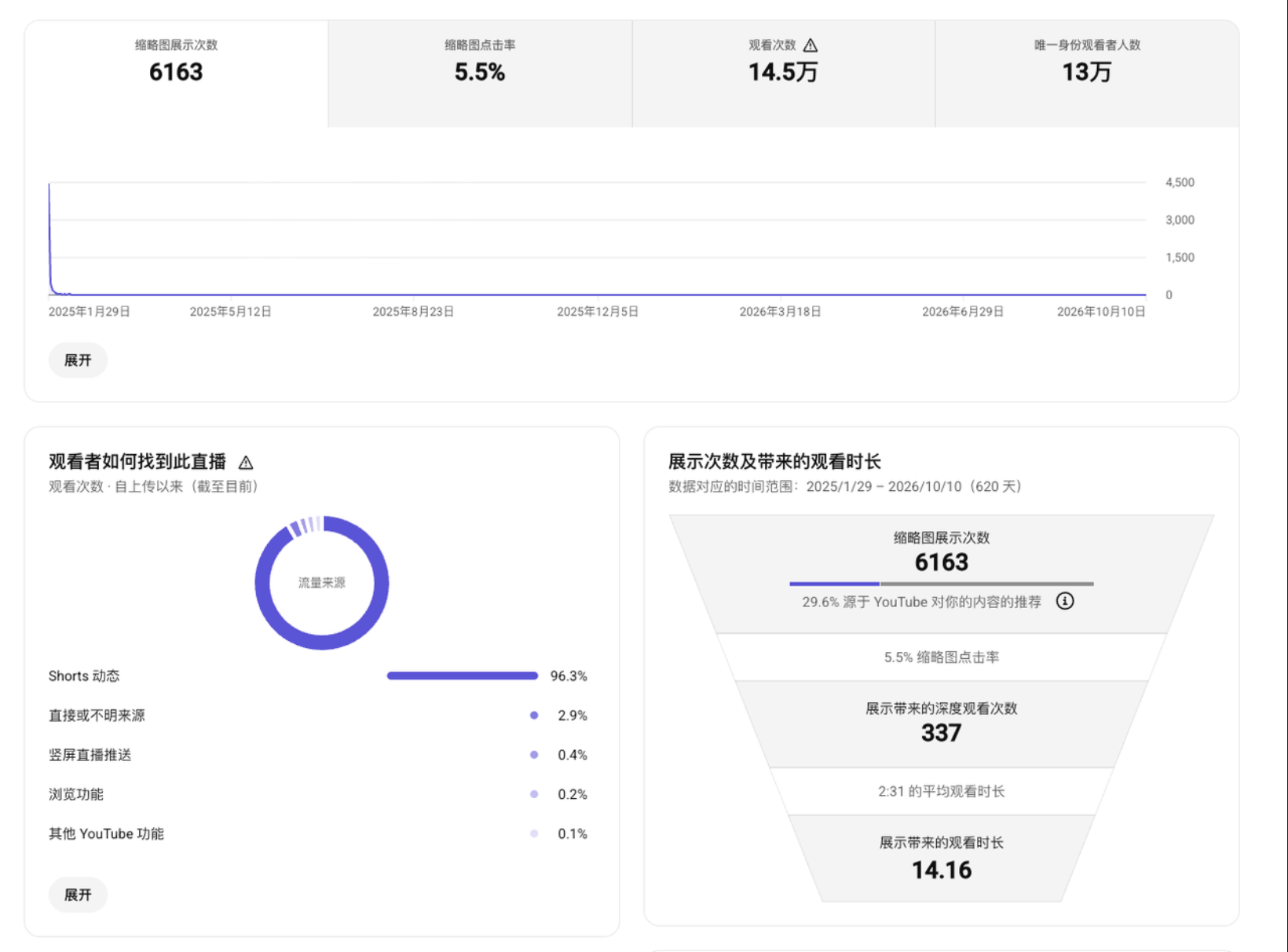
Task: Click the warning icon beside 观看次数
Action: point(810,45)
